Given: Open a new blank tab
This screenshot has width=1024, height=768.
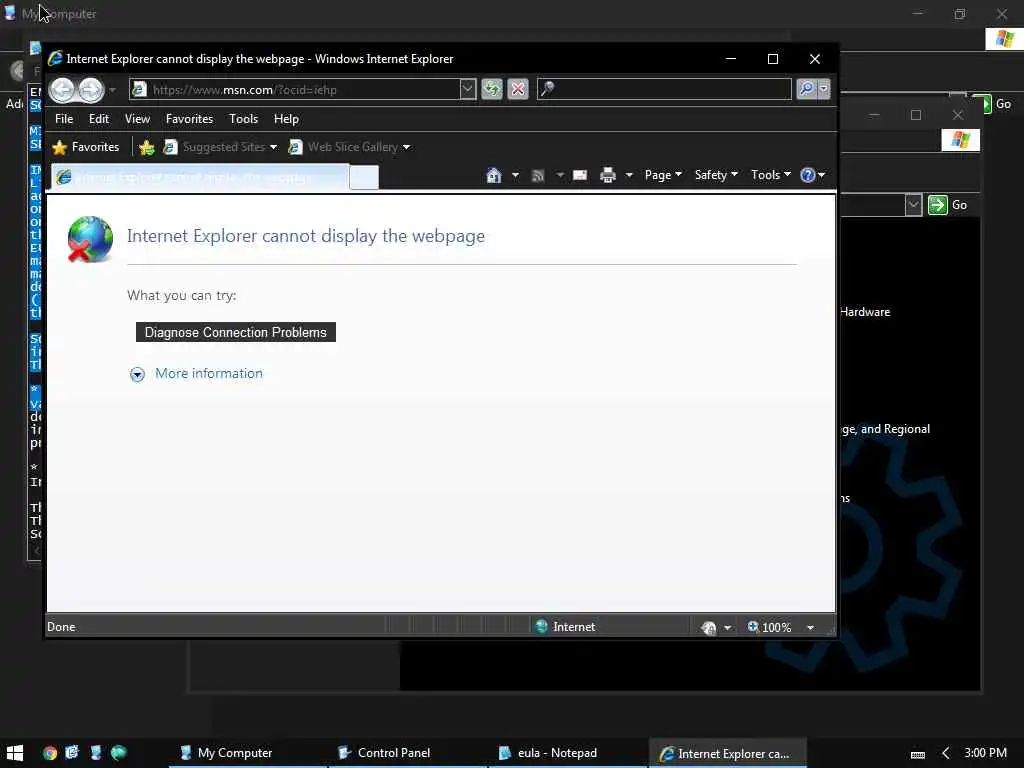Looking at the screenshot, I should click(x=364, y=177).
